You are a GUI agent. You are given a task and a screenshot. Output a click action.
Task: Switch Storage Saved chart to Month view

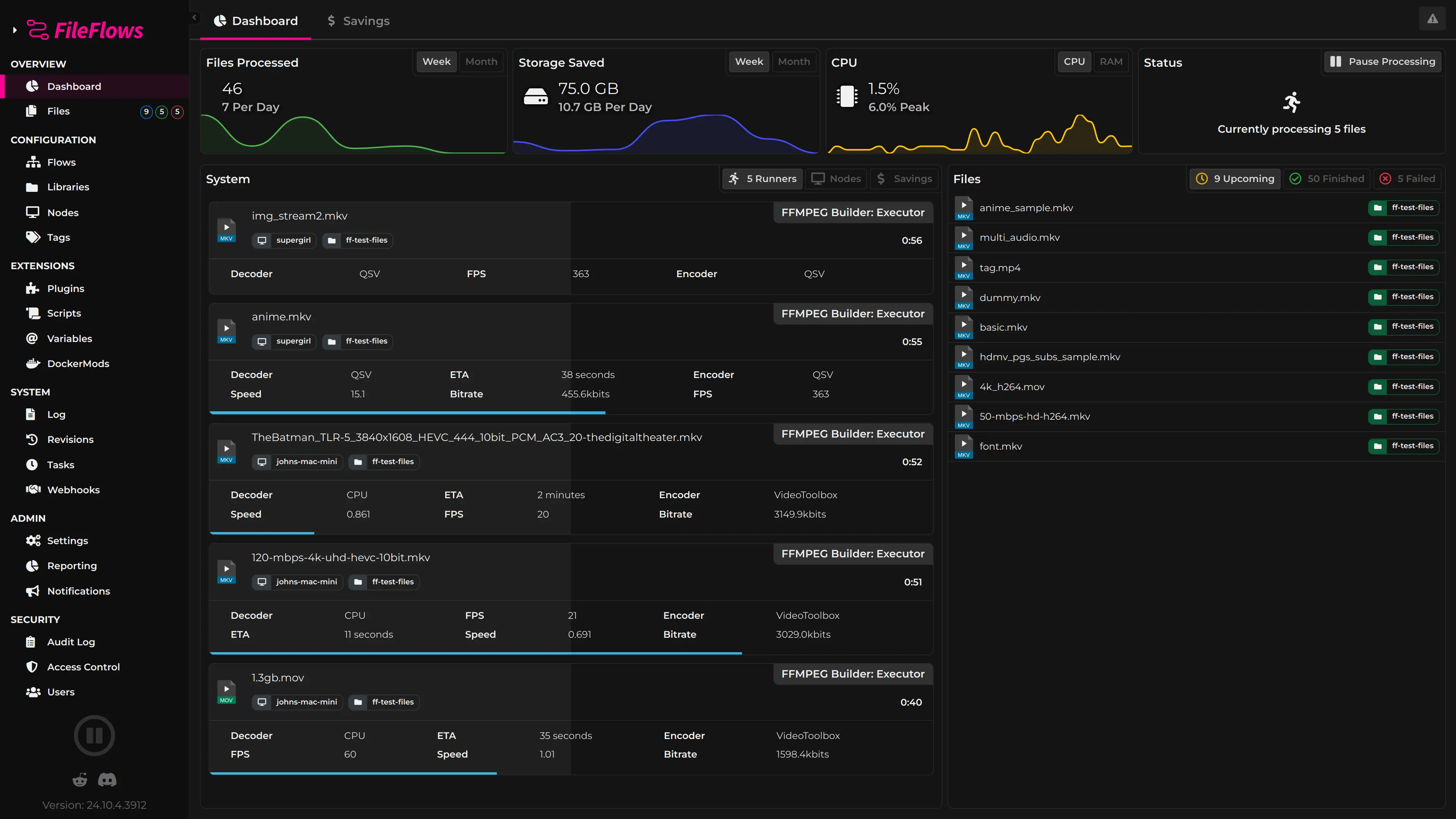[794, 61]
